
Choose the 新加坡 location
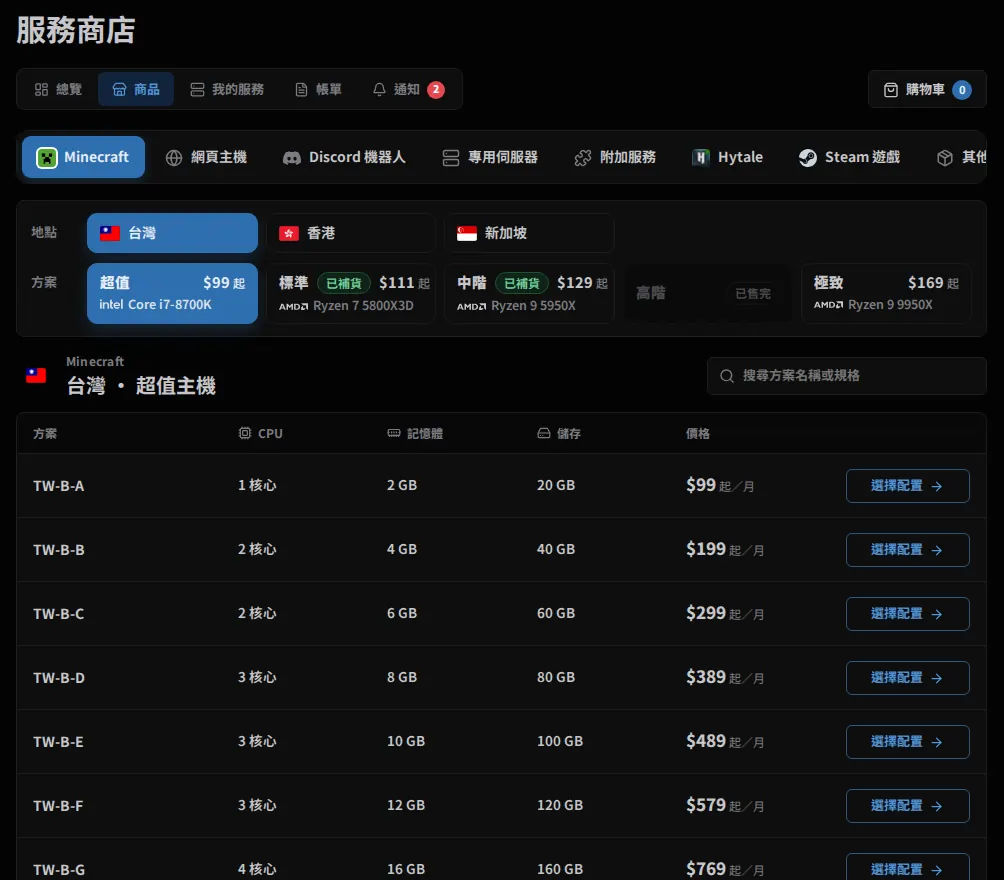529,233
